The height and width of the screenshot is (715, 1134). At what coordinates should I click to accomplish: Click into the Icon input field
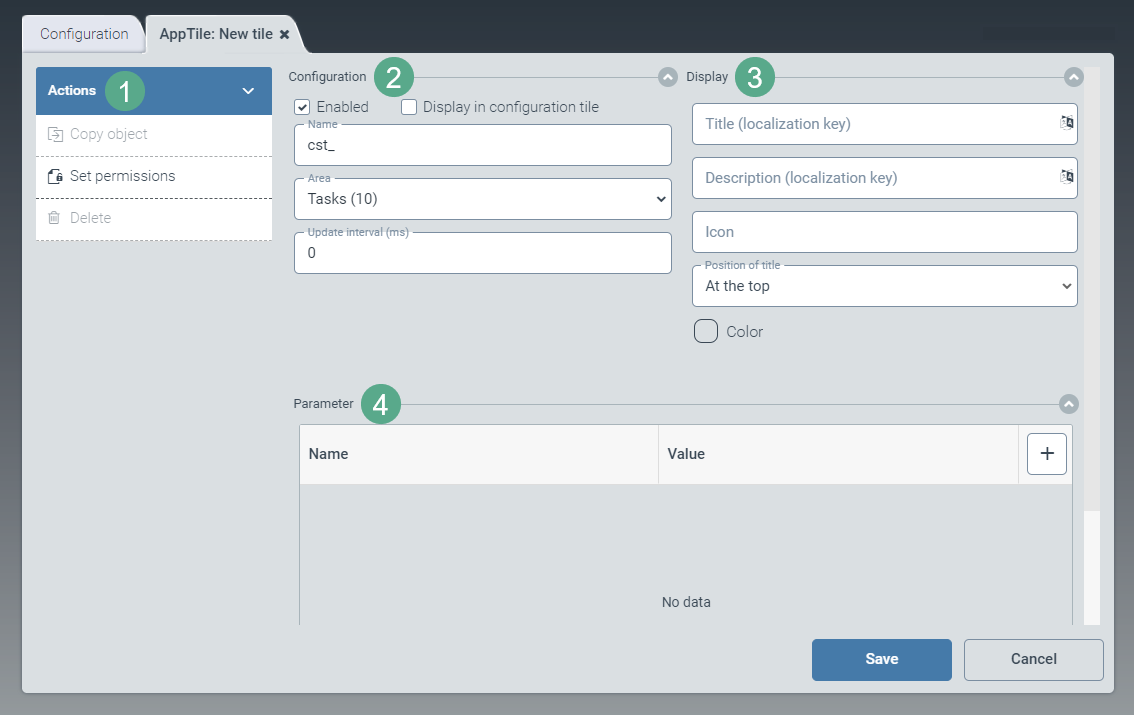pyautogui.click(x=884, y=232)
